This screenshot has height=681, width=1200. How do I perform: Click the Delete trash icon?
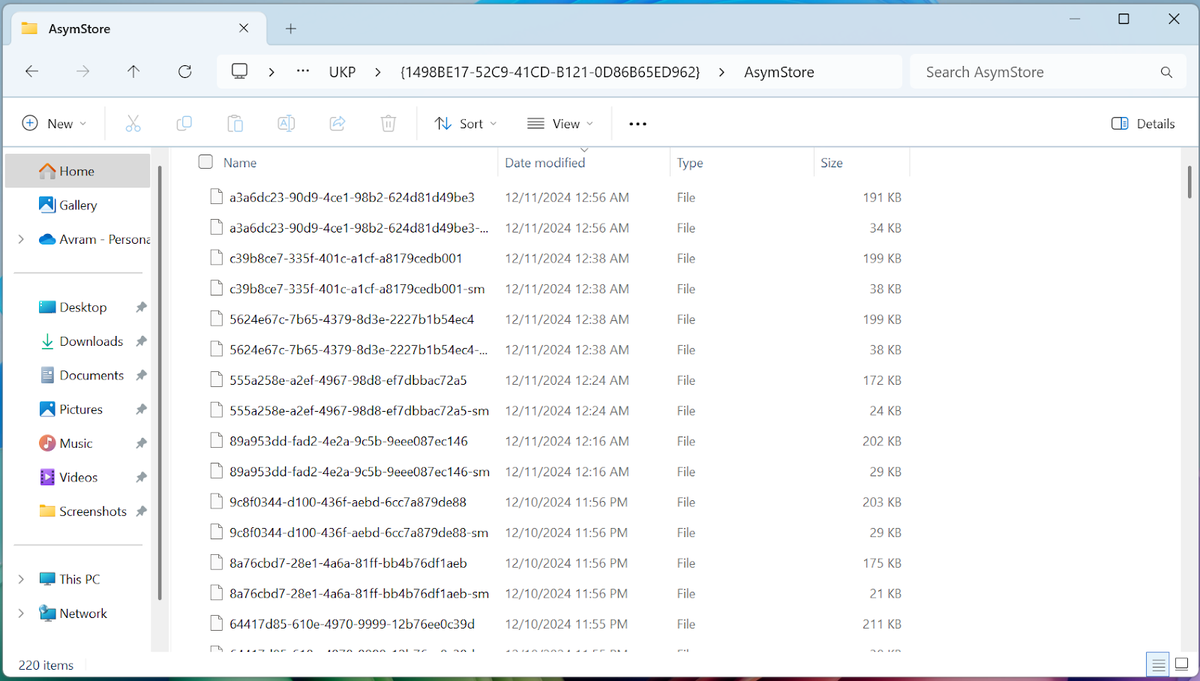[388, 124]
